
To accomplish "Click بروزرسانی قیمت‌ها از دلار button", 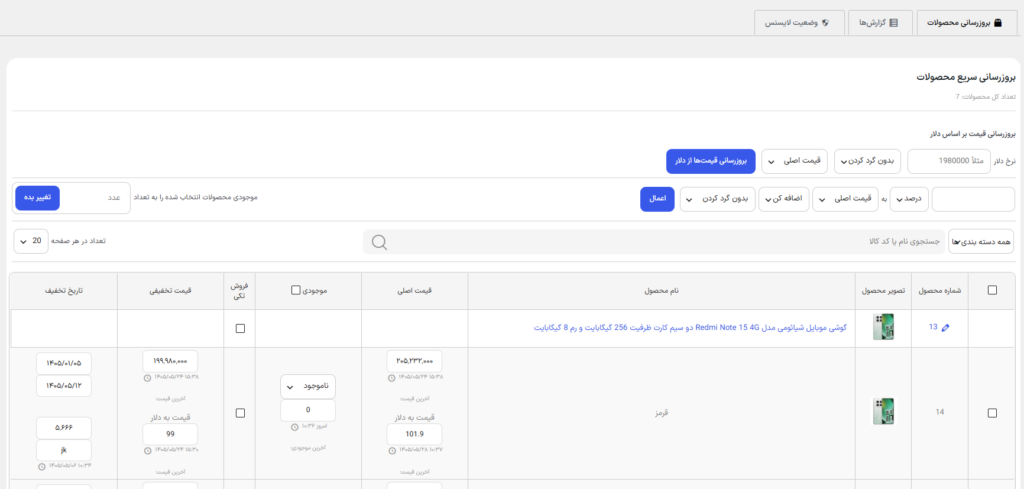I will (x=711, y=161).
